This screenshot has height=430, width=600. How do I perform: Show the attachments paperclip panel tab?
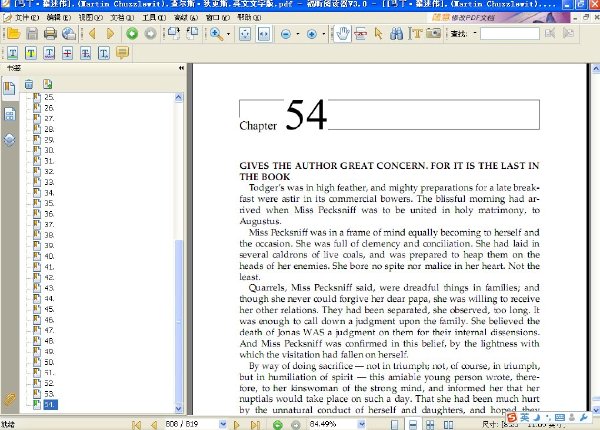[x=10, y=400]
